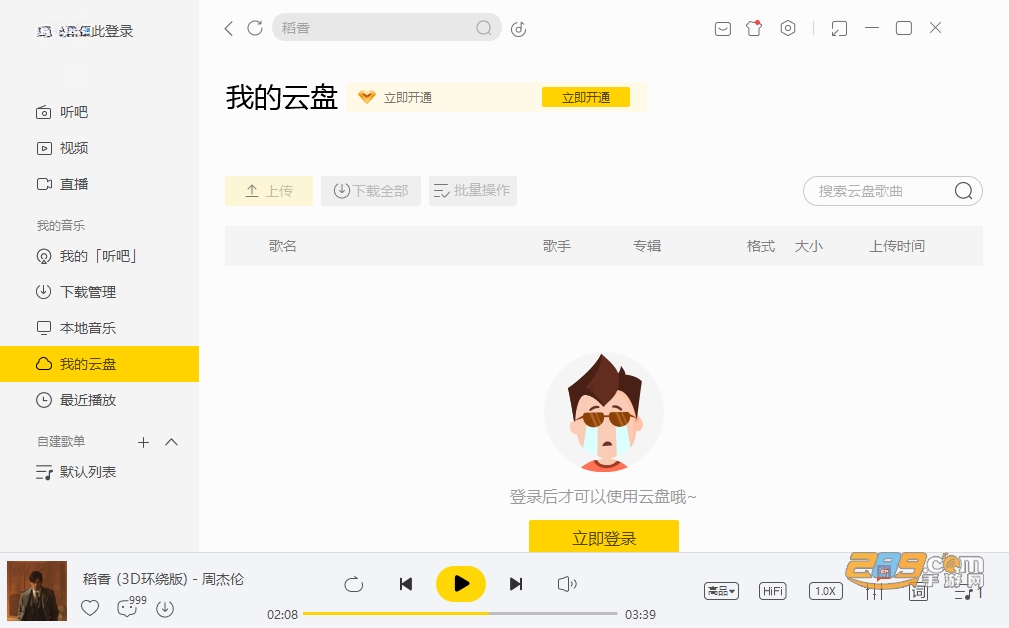Sort by the 歌名 column header
Viewport: 1009px width, 628px height.
282,246
